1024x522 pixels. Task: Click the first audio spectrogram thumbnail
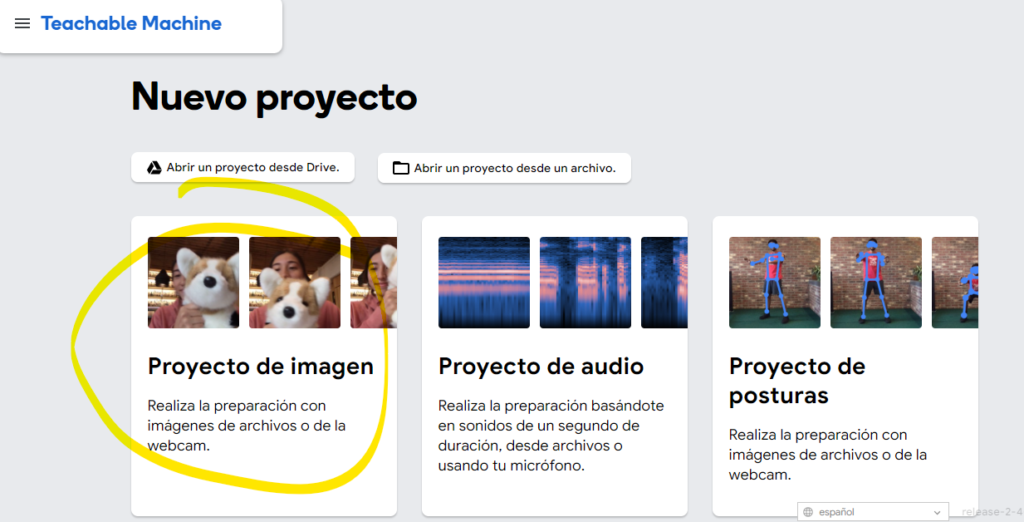click(484, 283)
